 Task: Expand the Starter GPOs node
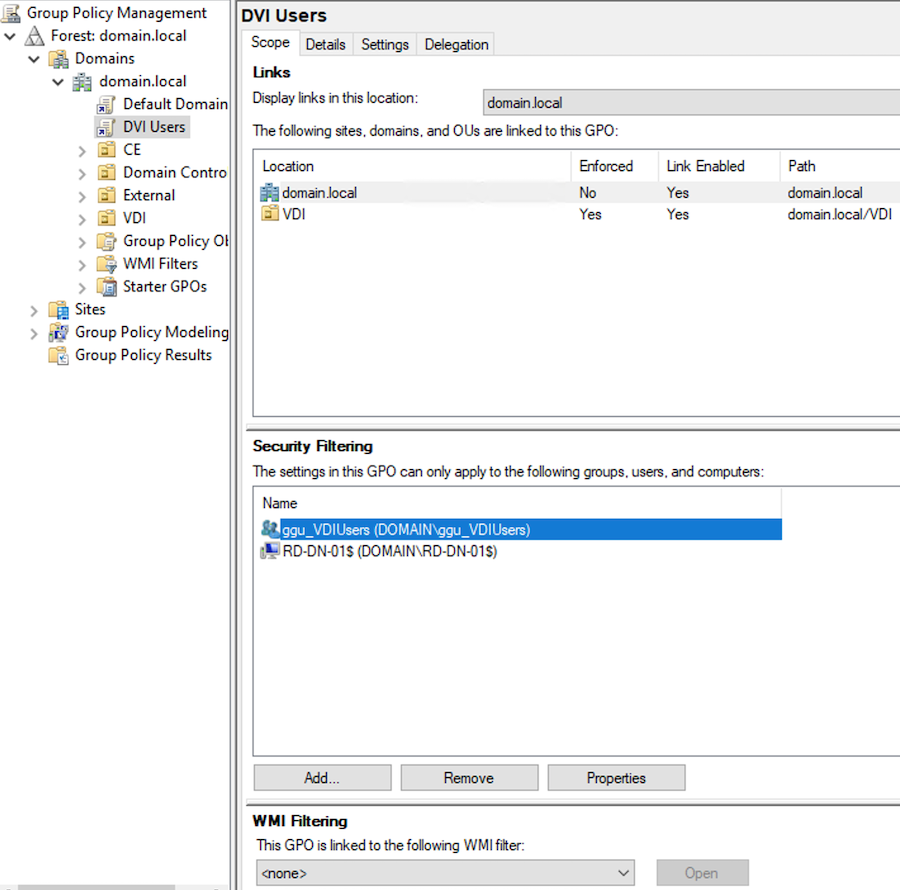(x=82, y=287)
